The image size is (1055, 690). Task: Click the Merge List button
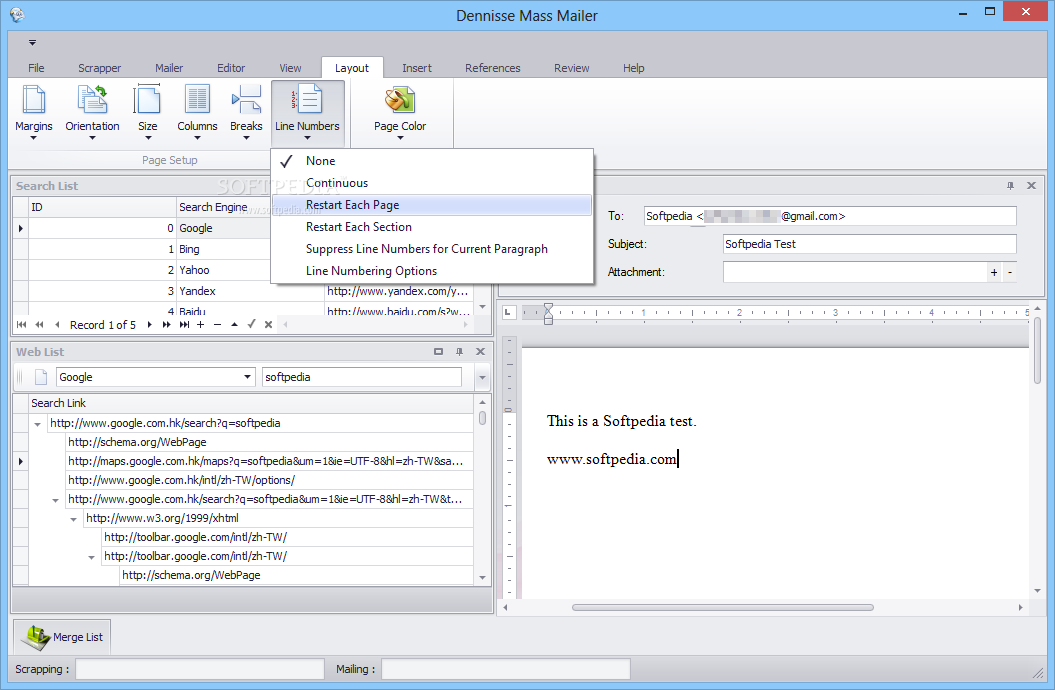tap(63, 637)
